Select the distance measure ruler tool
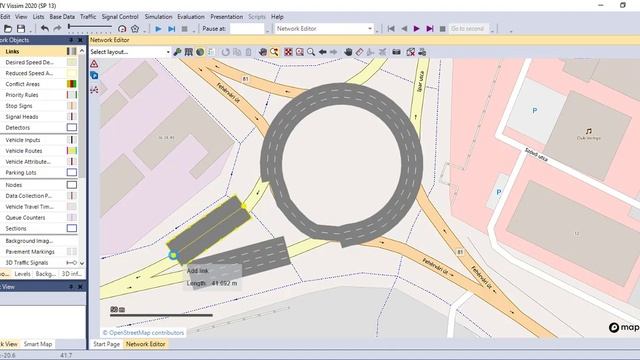Screen dimensions: 640x360 point(359,52)
